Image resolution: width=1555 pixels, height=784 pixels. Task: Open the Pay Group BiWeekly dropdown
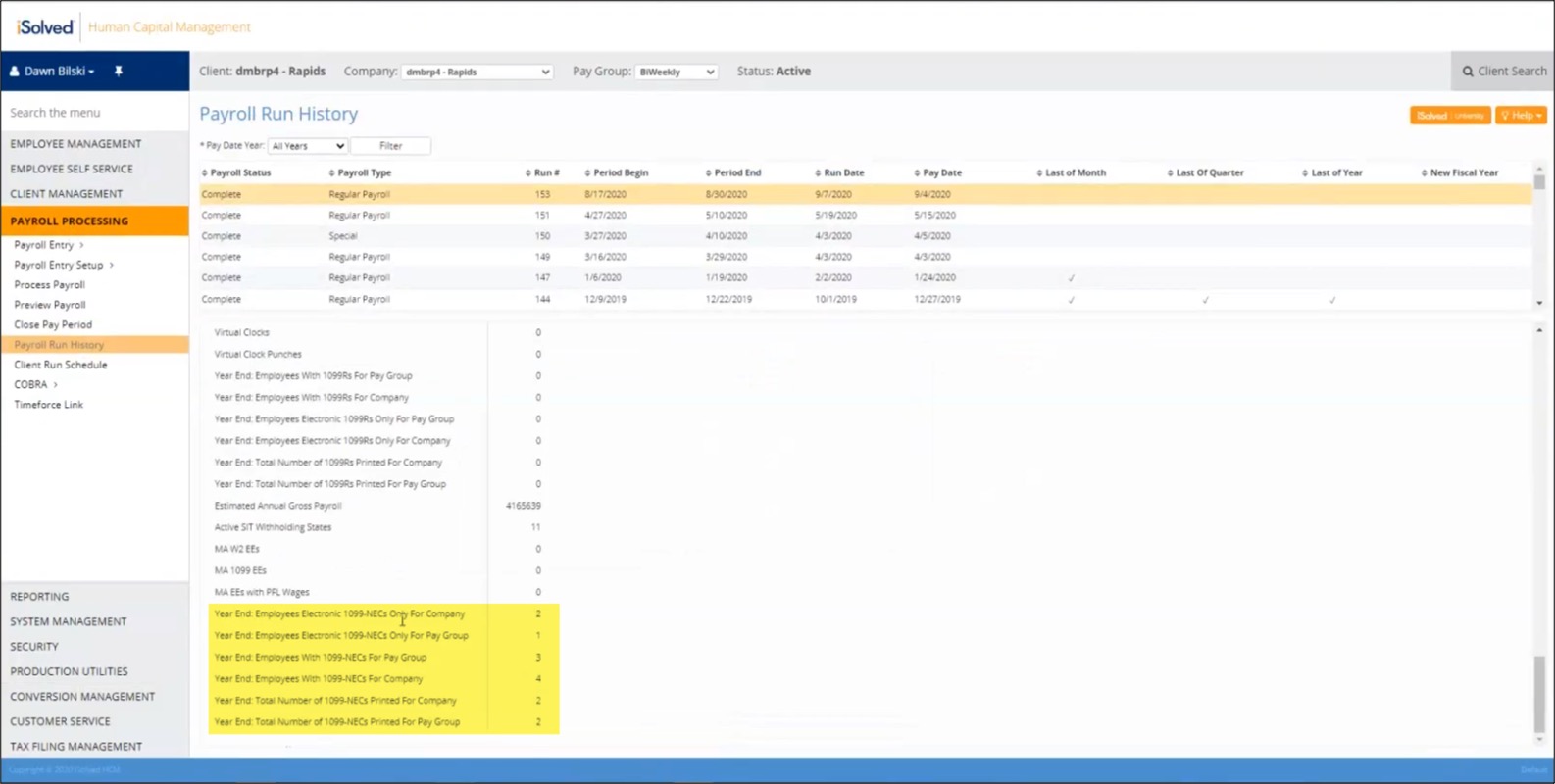pos(677,73)
